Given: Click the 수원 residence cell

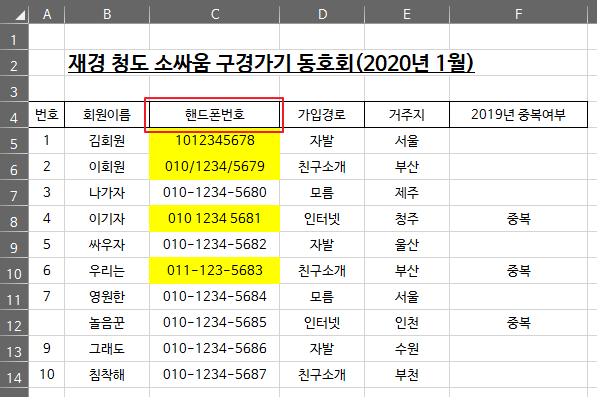Looking at the screenshot, I should pyautogui.click(x=407, y=349).
